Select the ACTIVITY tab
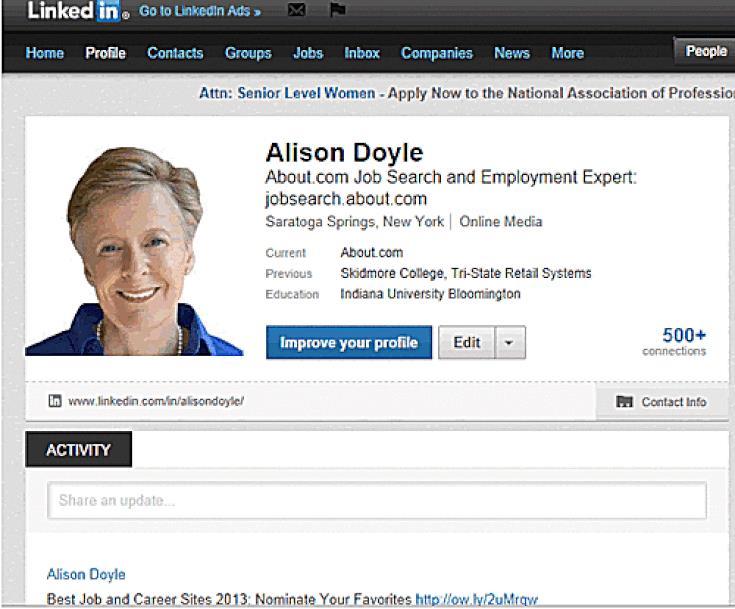735x609 pixels. coord(78,450)
